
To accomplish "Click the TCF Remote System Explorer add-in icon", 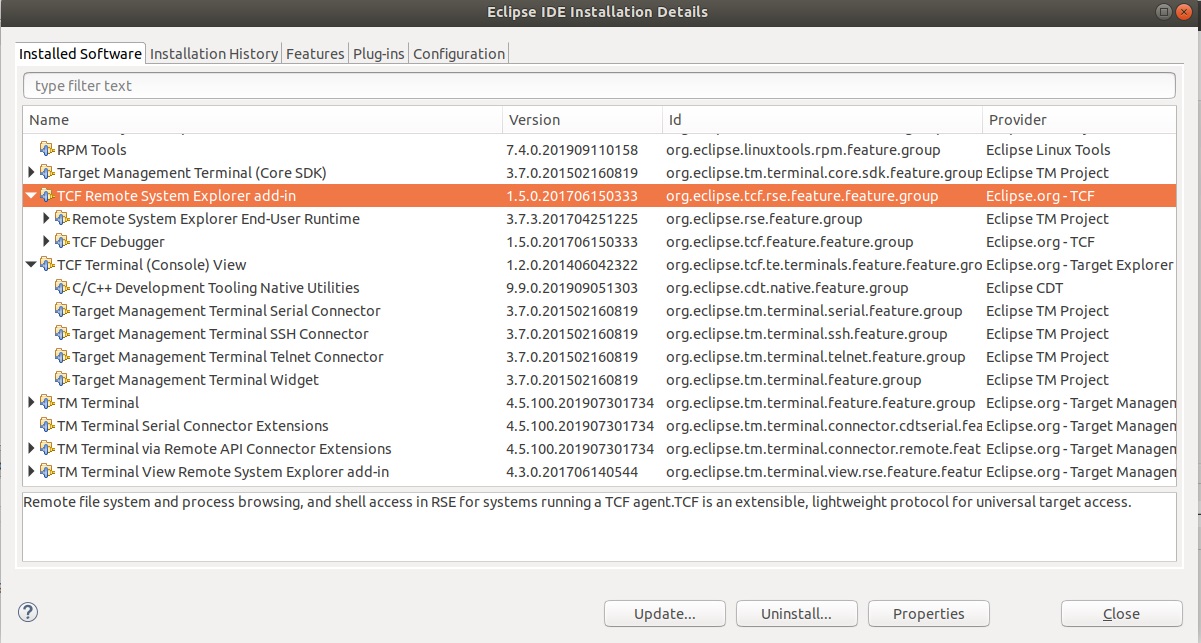I will coord(46,196).
